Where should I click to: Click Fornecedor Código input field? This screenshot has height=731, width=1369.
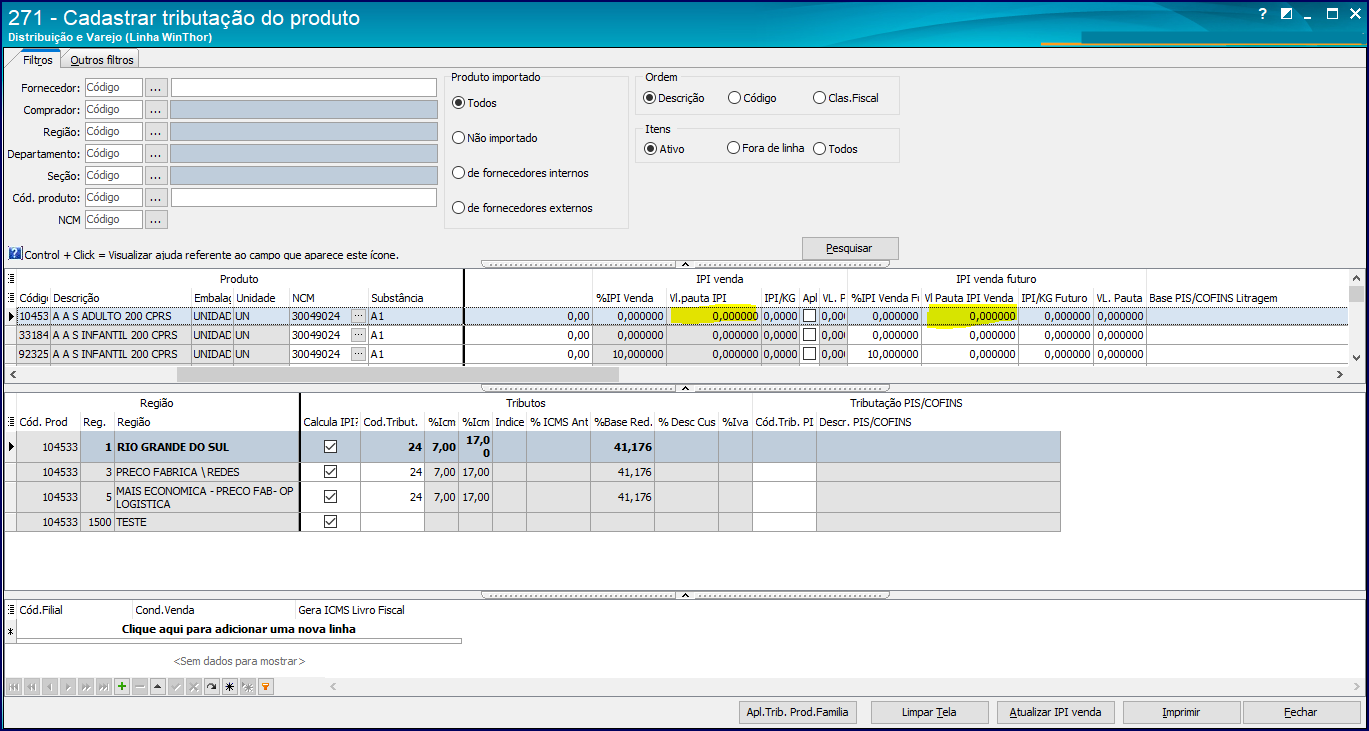point(114,88)
